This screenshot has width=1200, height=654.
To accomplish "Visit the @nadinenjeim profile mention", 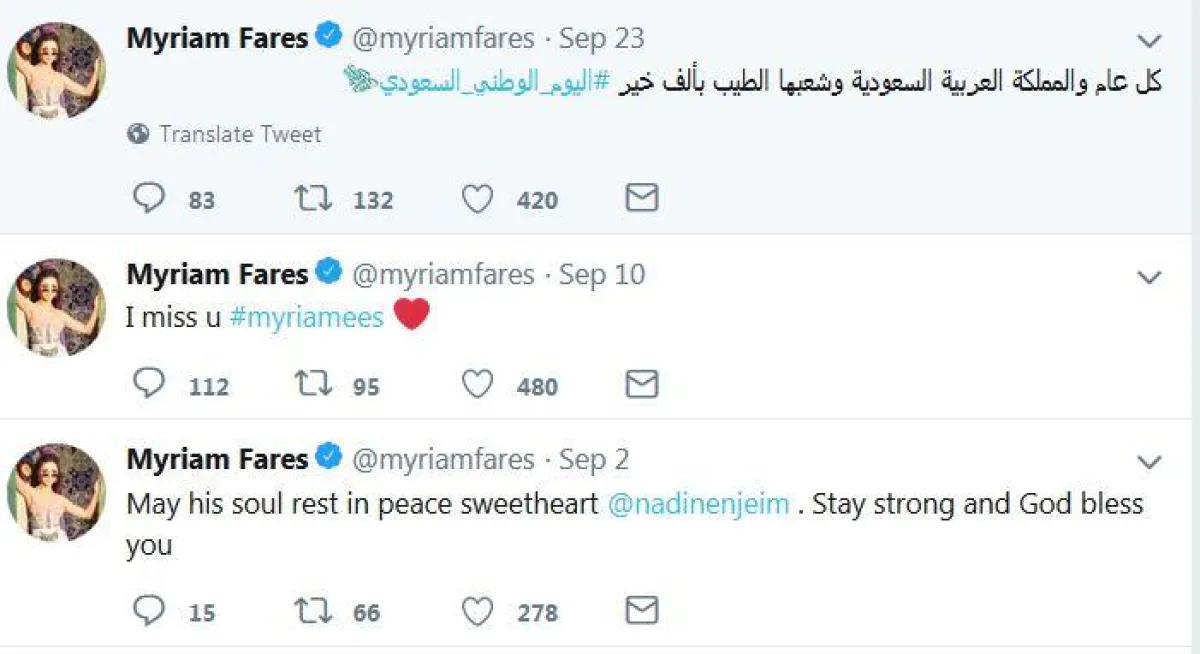I will point(699,504).
